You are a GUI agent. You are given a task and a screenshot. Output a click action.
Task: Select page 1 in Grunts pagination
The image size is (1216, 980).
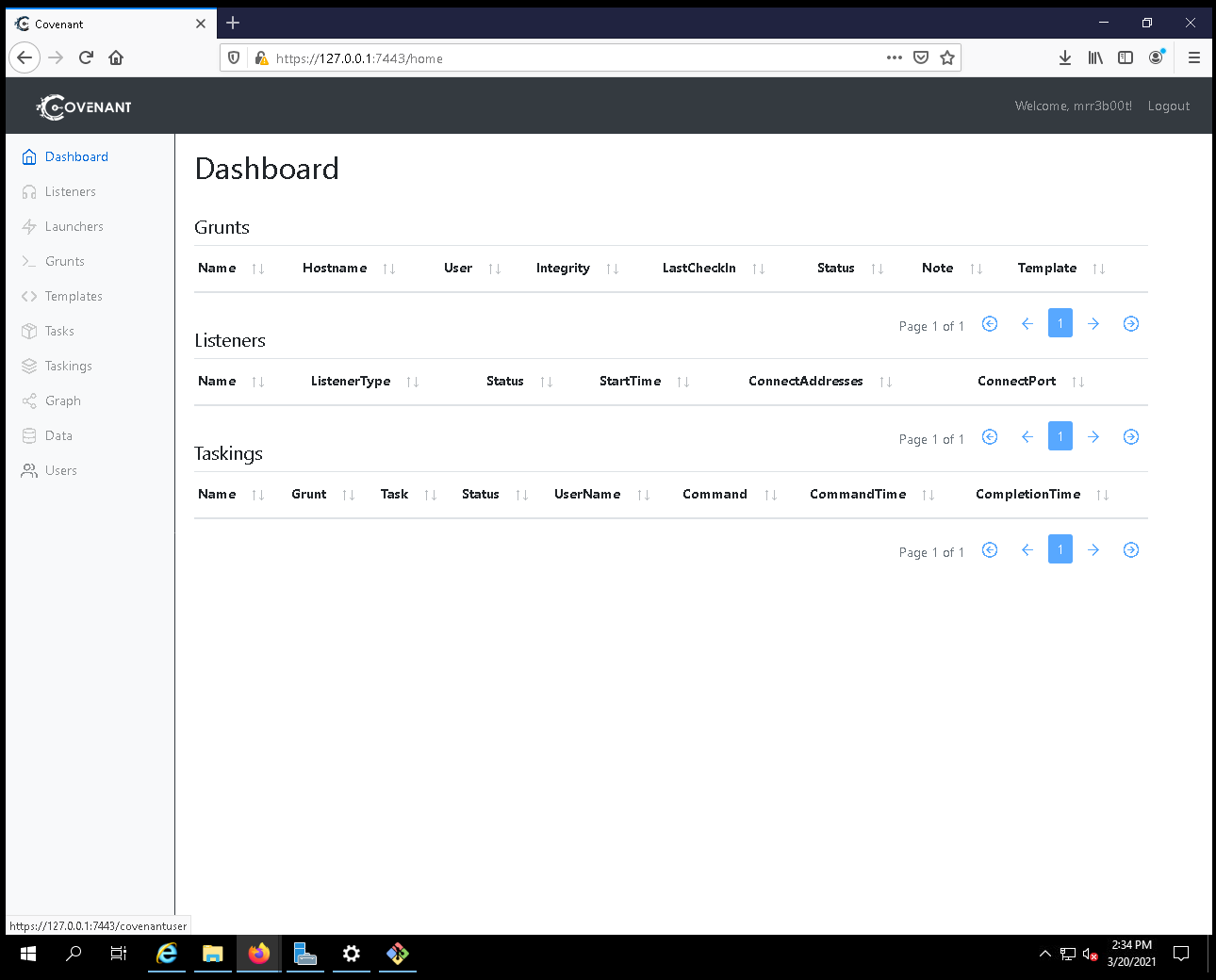tap(1060, 323)
